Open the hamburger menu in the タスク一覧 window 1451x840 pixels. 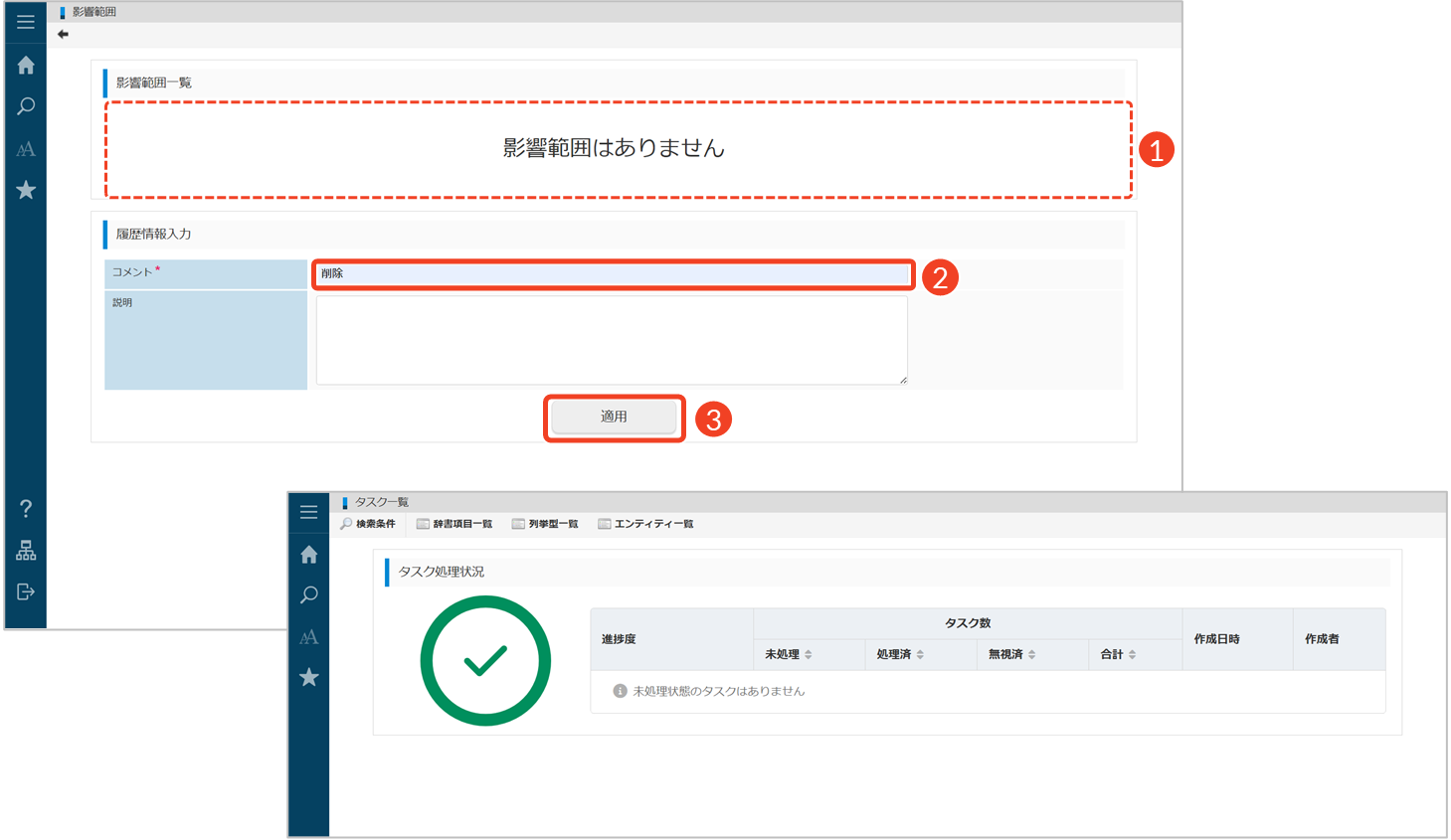pyautogui.click(x=309, y=512)
